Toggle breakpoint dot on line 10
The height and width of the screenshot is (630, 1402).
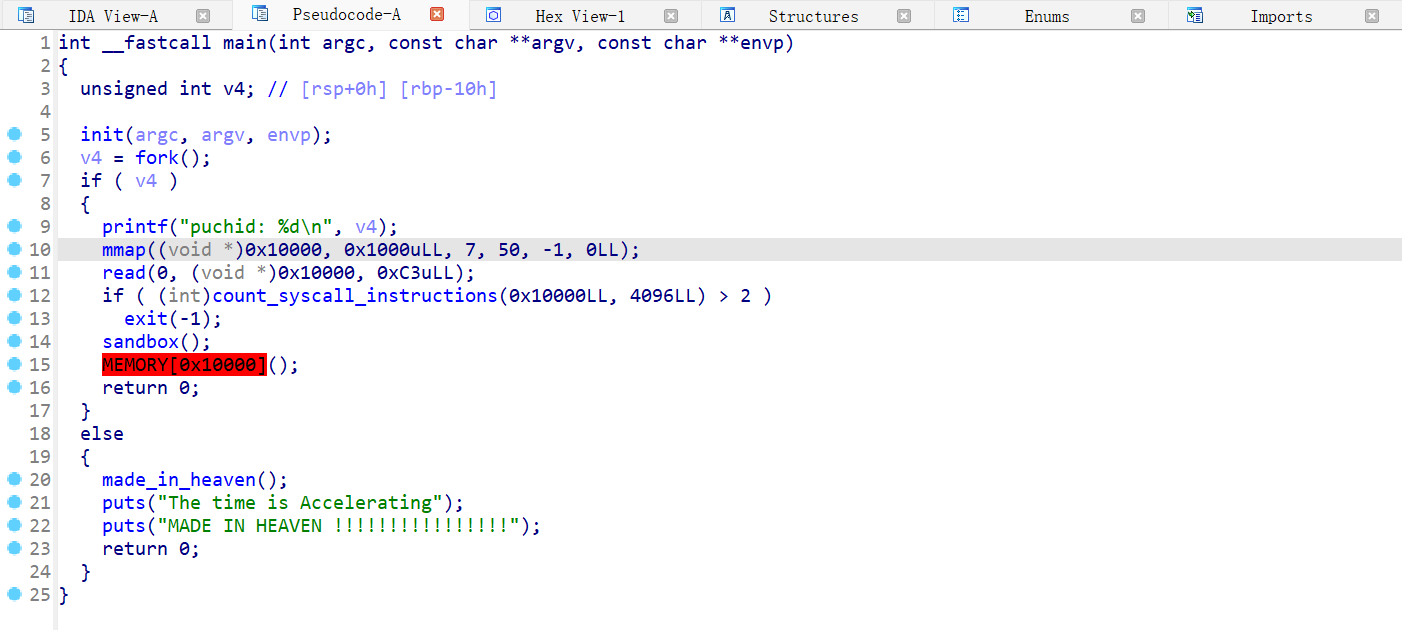click(14, 250)
